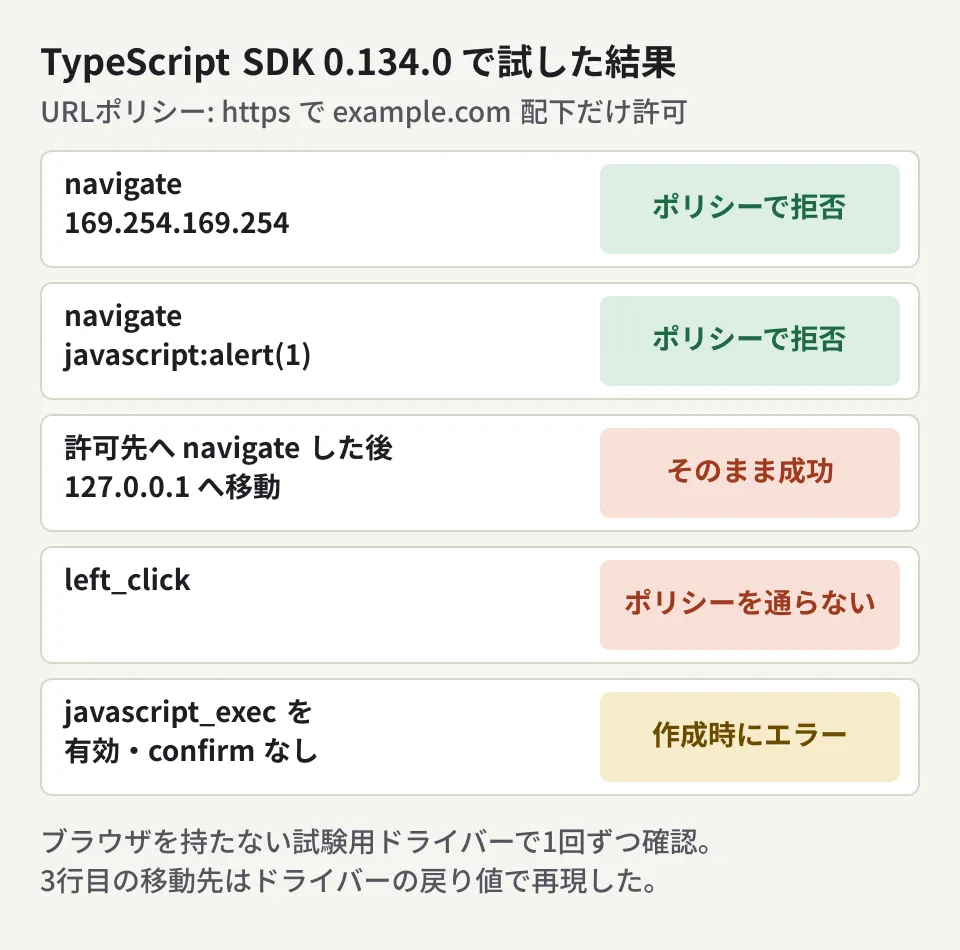
Task: Click the 'navigate javascript:alert(1)' row label
Action: (187, 335)
